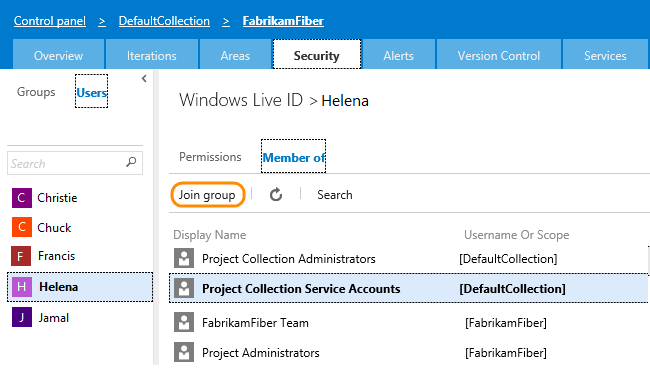Select Helena in the users list

(x=80, y=287)
